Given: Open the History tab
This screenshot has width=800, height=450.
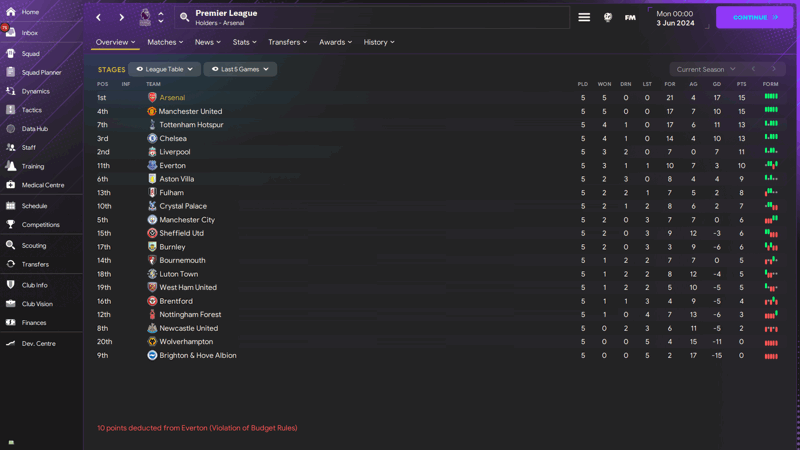Looking at the screenshot, I should click(x=379, y=42).
